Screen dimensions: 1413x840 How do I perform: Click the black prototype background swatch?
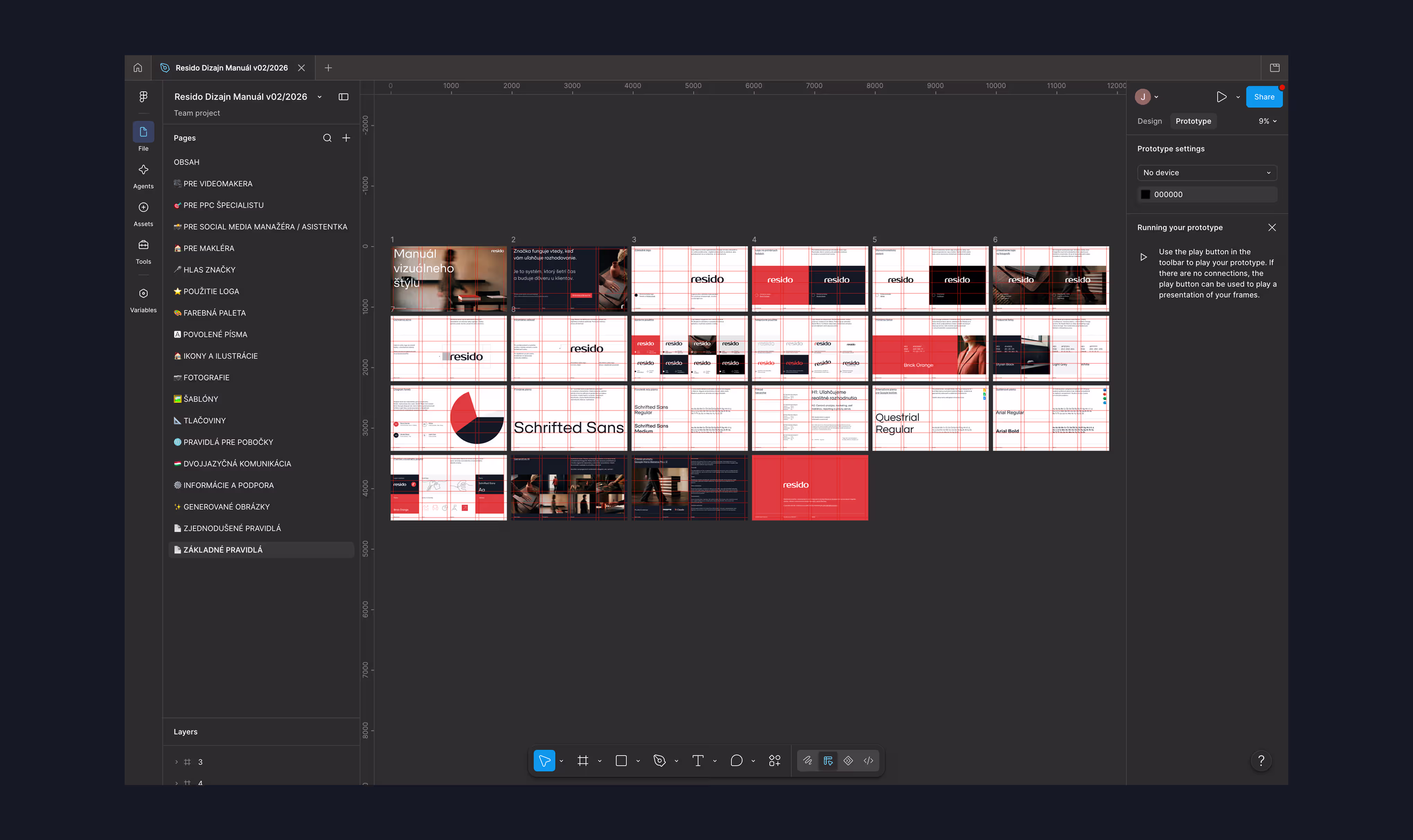(x=1145, y=195)
